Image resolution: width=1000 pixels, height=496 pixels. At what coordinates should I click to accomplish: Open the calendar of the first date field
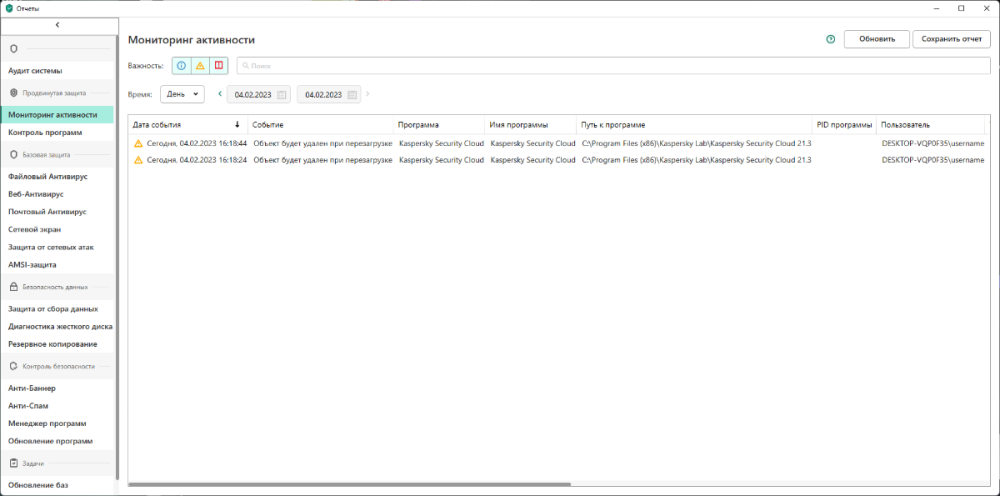pos(282,94)
